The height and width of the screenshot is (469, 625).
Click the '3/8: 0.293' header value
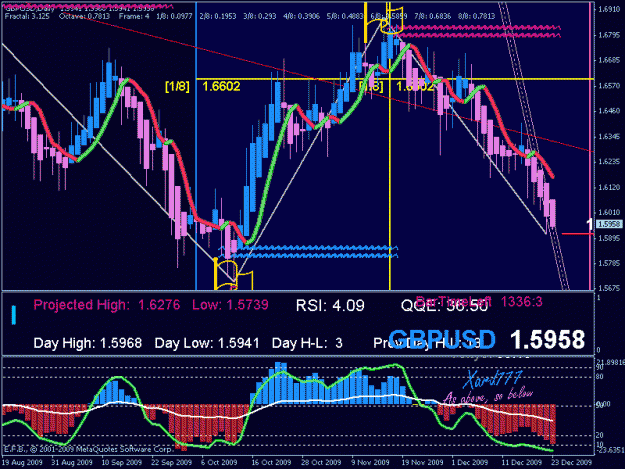(x=259, y=16)
